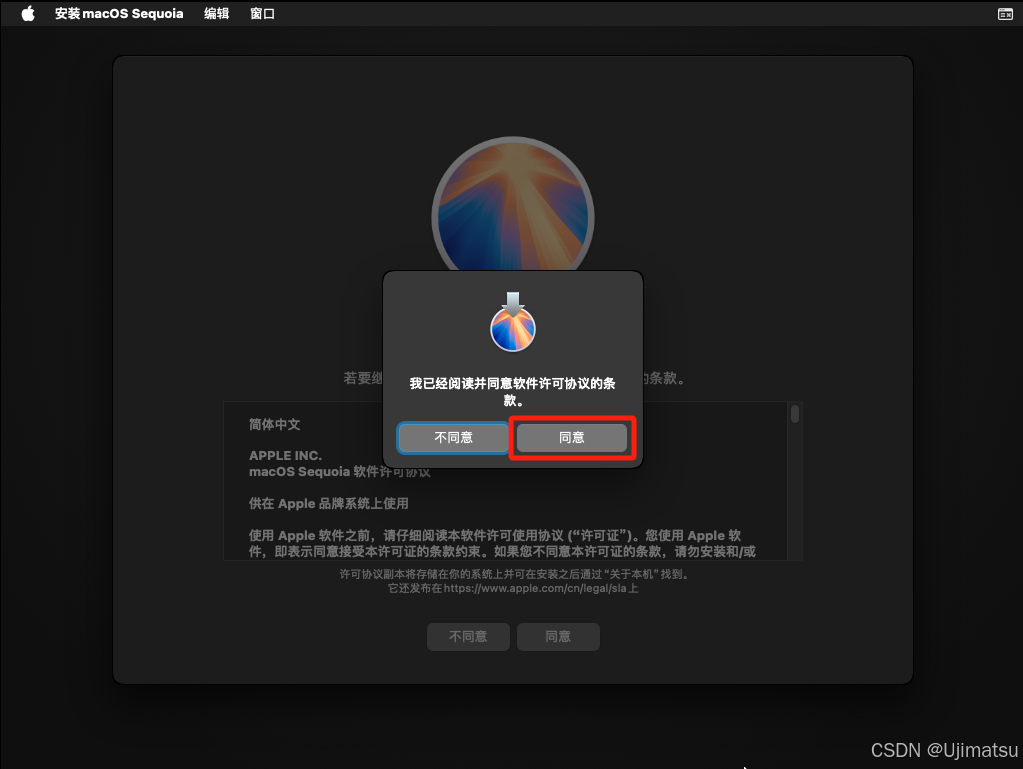Click 同意 in the confirmation dialog
Viewport: 1023px width, 769px height.
point(572,438)
